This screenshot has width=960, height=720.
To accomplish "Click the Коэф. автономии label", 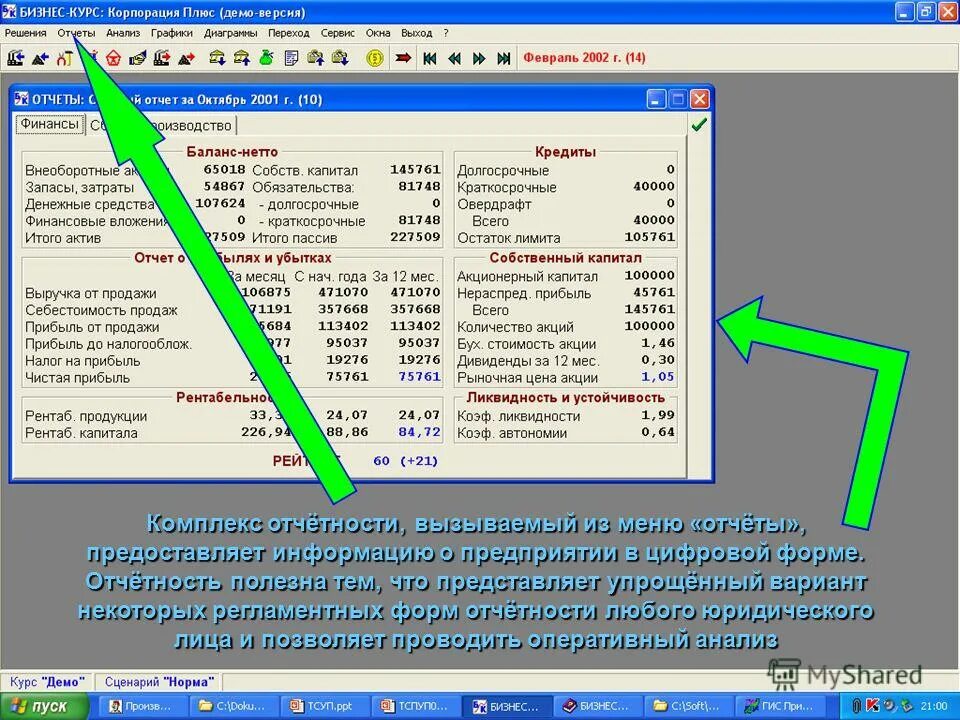I will pyautogui.click(x=512, y=433).
